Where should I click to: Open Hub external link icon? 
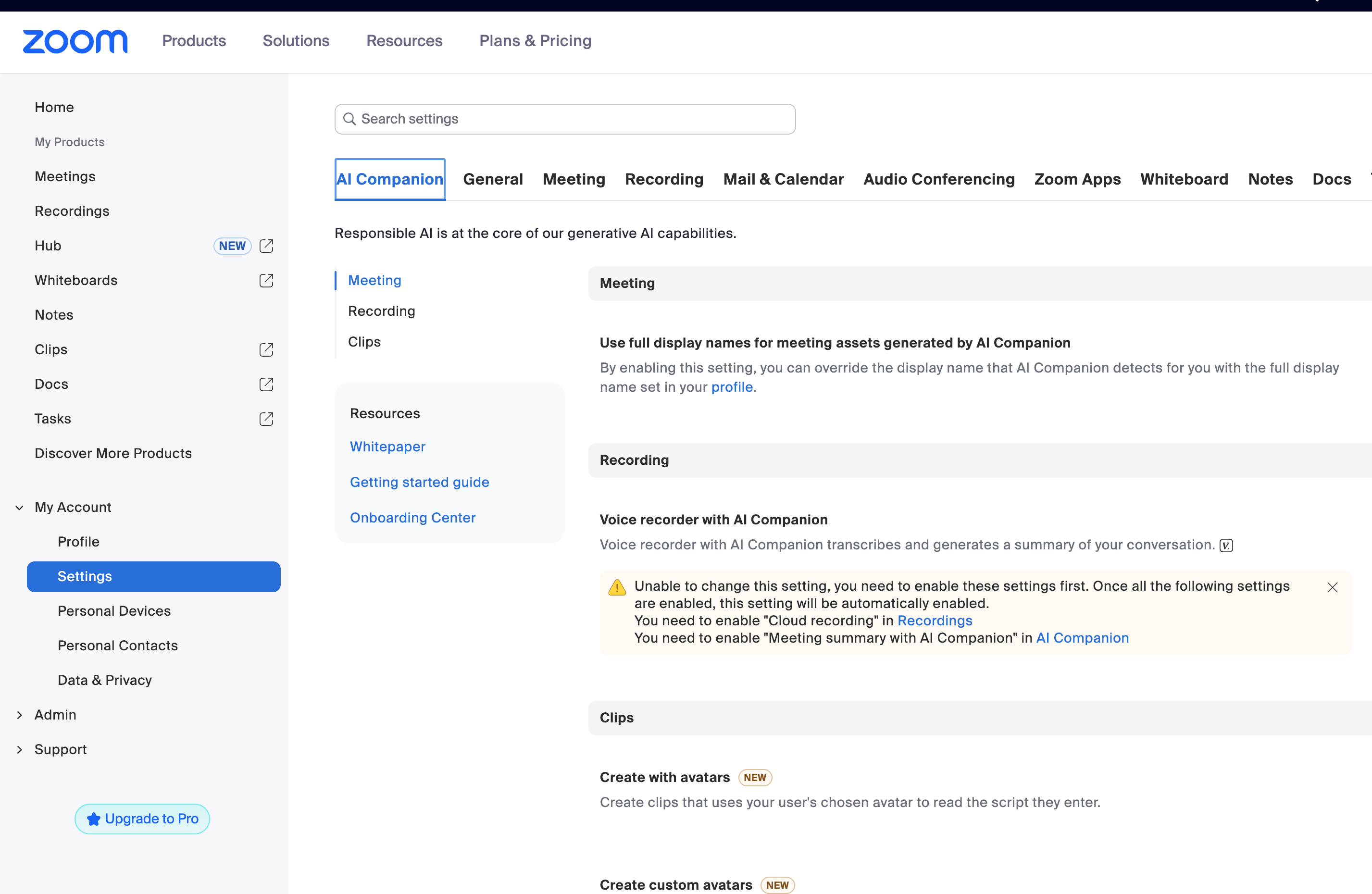[266, 246]
